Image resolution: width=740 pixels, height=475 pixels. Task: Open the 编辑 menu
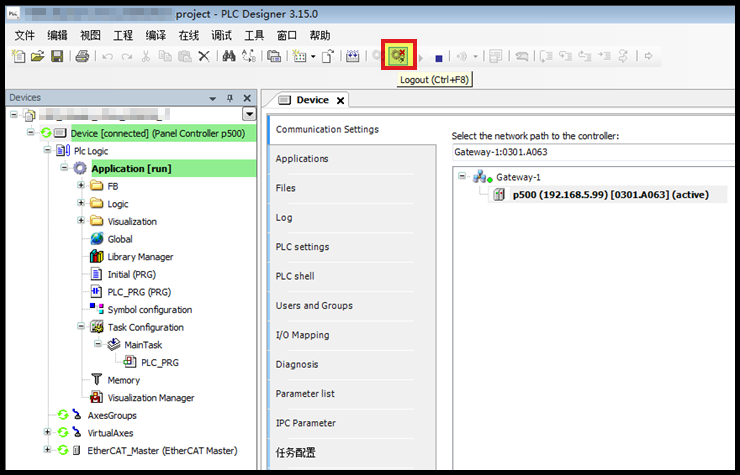point(58,35)
